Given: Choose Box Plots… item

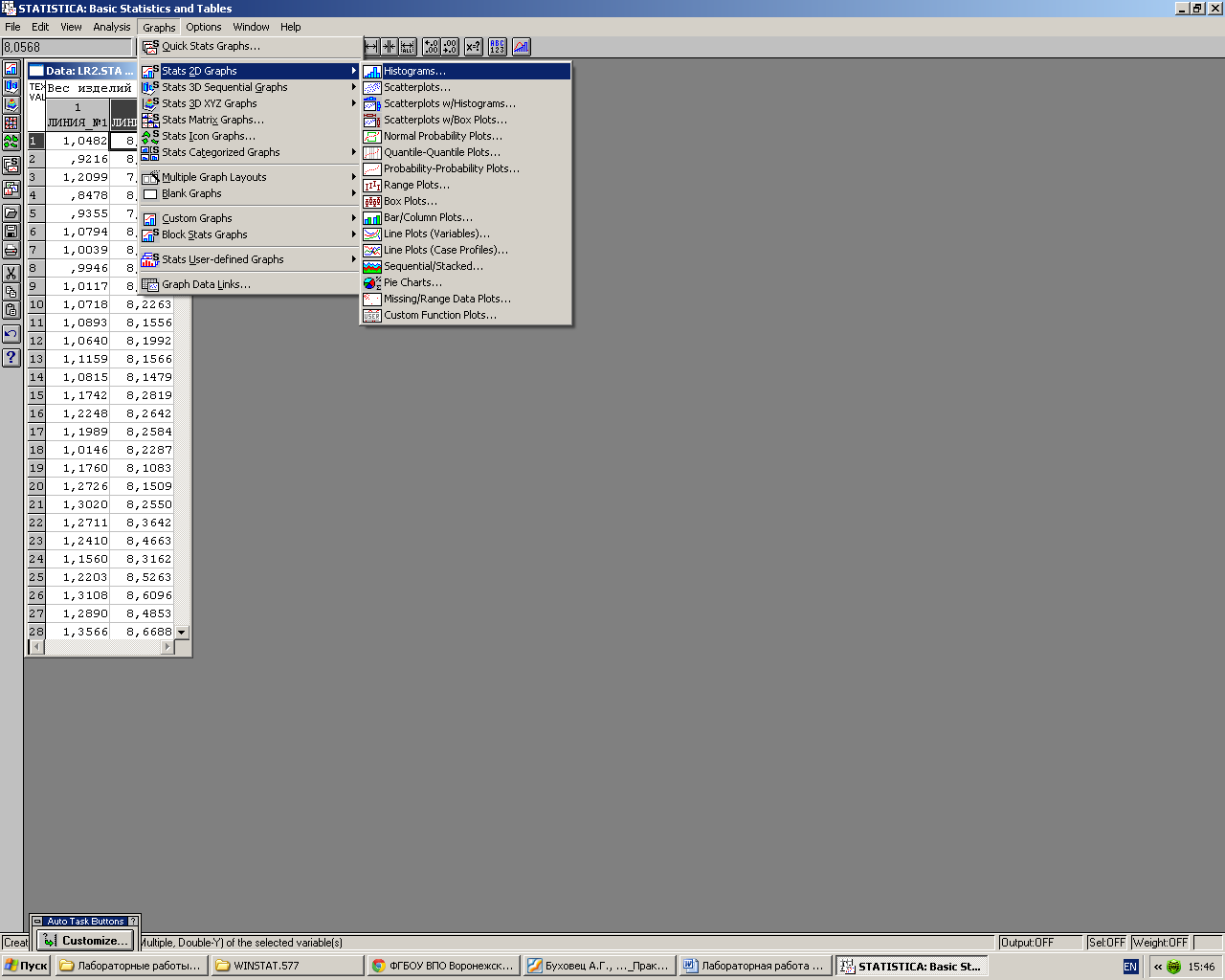Looking at the screenshot, I should [x=466, y=201].
